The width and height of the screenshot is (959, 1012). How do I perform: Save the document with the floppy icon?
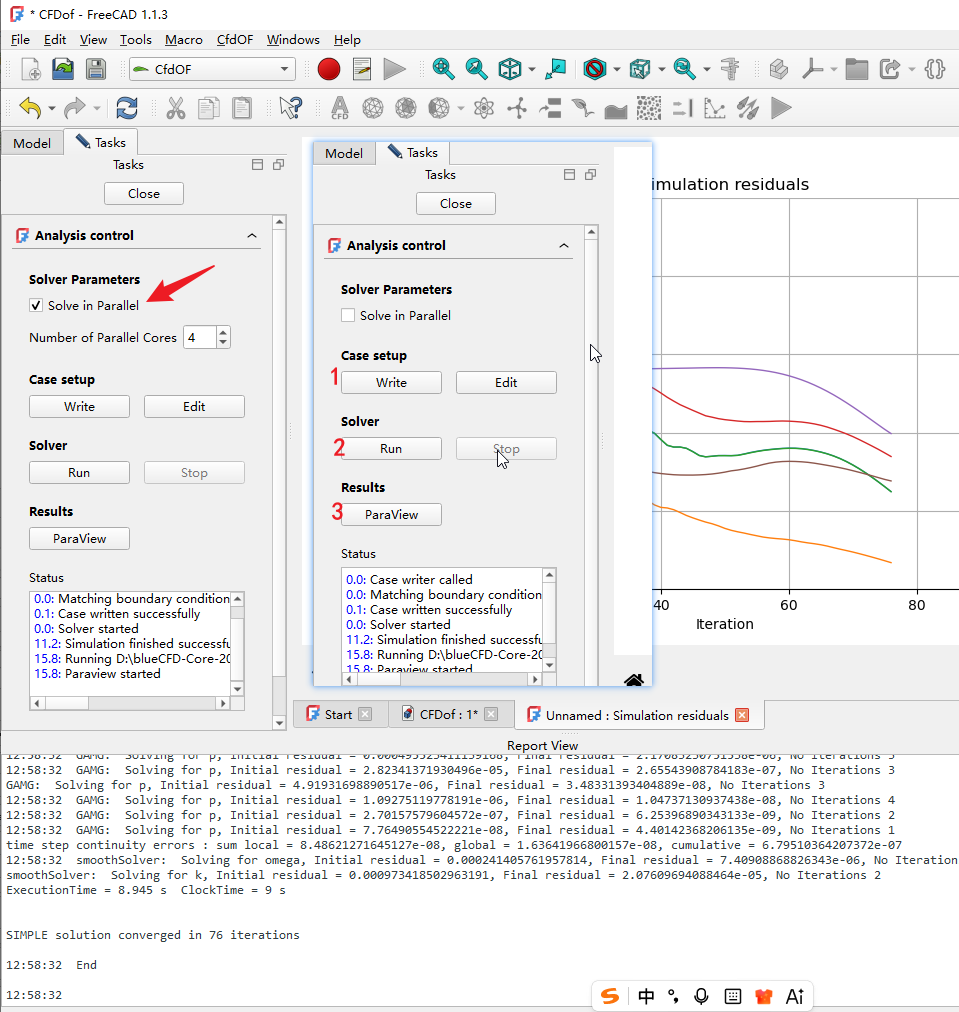coord(96,69)
